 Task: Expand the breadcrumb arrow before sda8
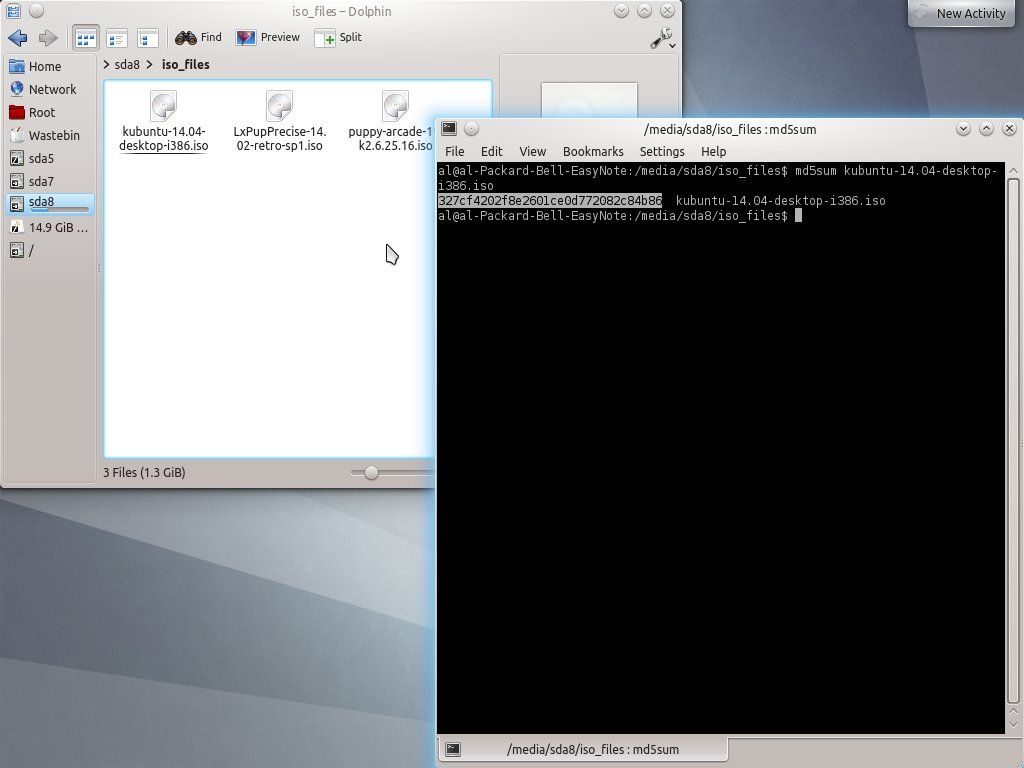tap(106, 65)
